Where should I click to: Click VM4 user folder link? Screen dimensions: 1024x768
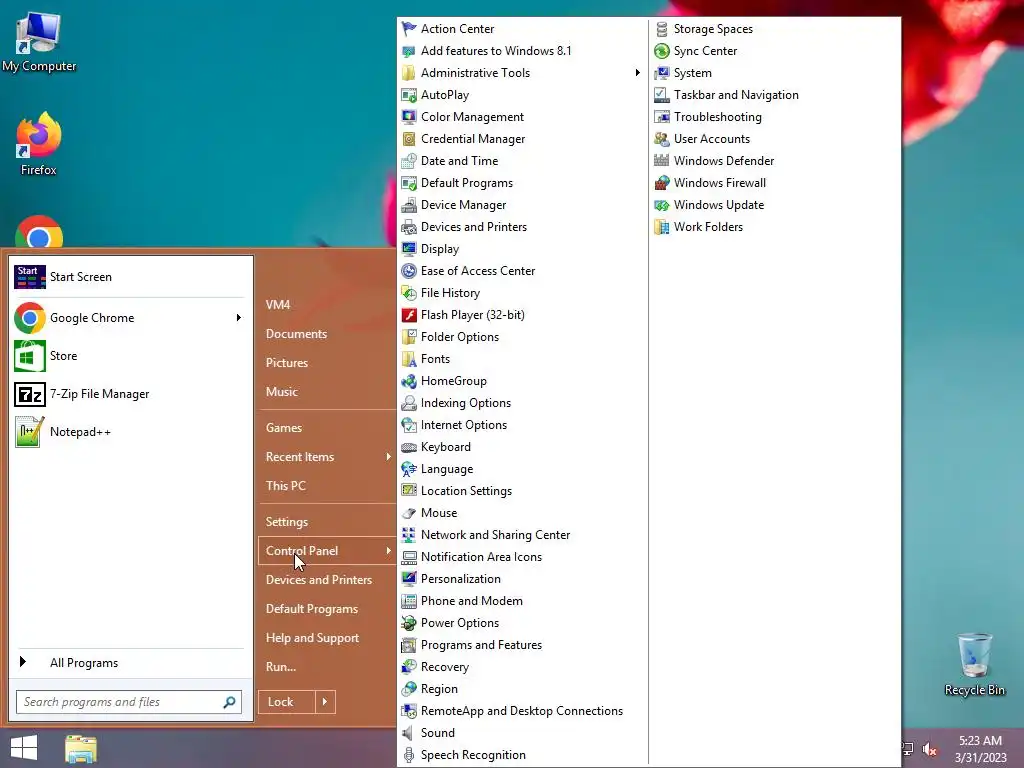[278, 305]
